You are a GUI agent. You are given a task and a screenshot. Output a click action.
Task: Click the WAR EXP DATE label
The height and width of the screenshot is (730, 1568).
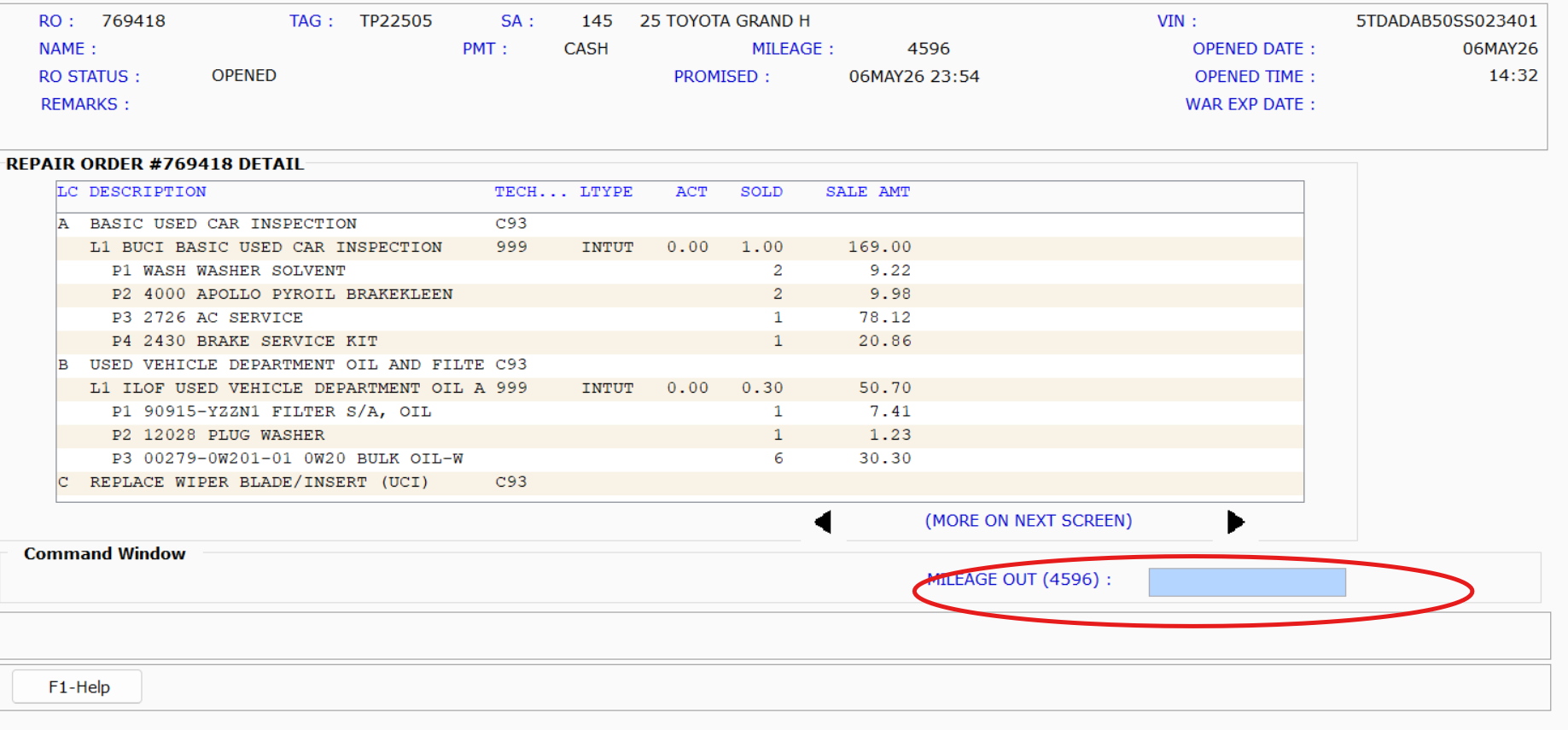coord(1250,104)
